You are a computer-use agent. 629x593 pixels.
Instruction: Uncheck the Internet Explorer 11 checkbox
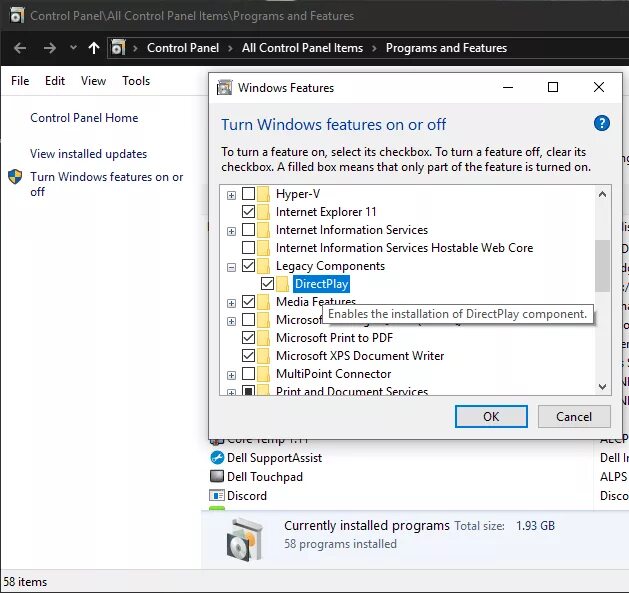[248, 211]
